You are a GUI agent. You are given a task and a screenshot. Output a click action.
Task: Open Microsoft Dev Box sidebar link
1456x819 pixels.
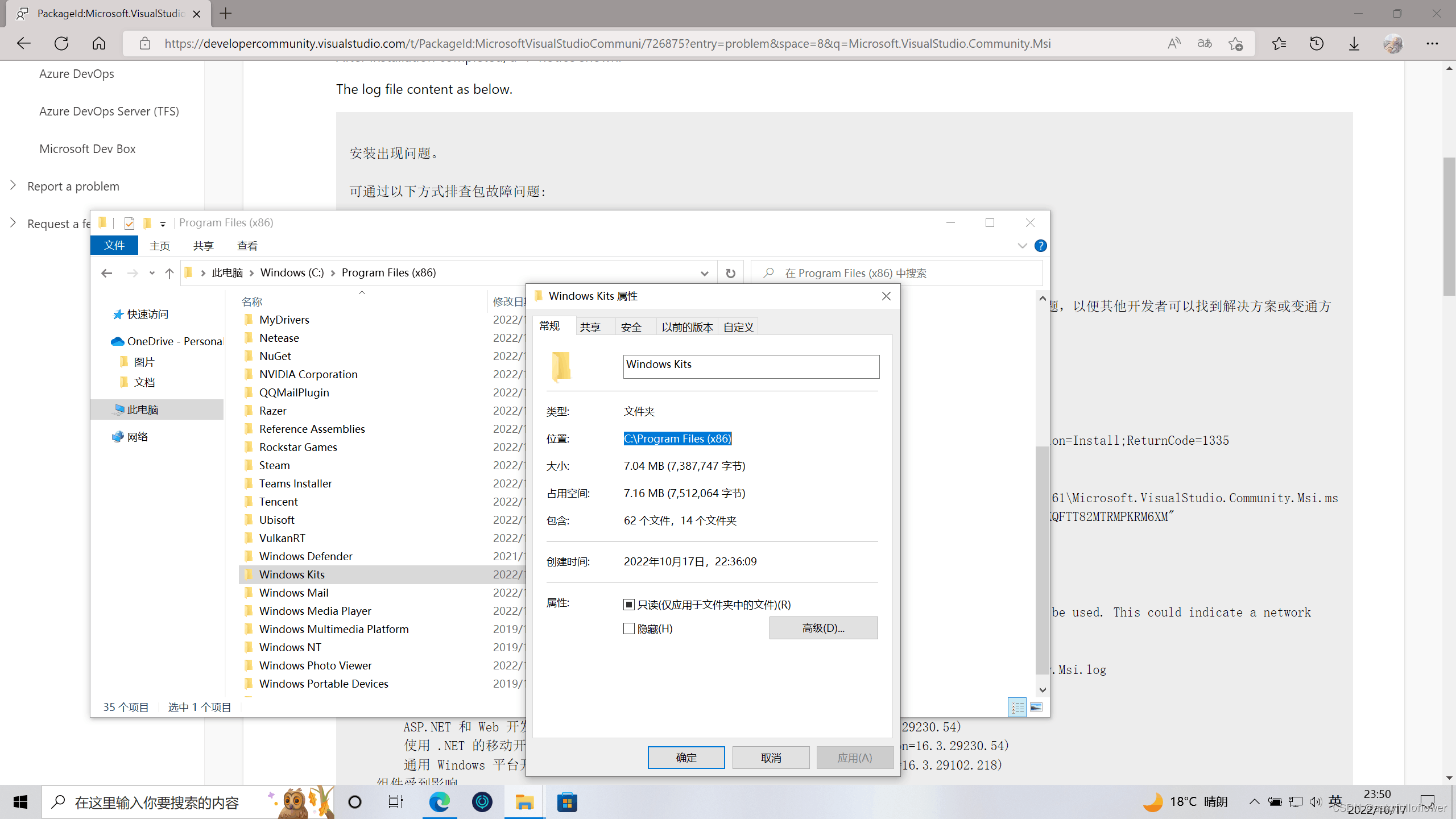coord(88,149)
